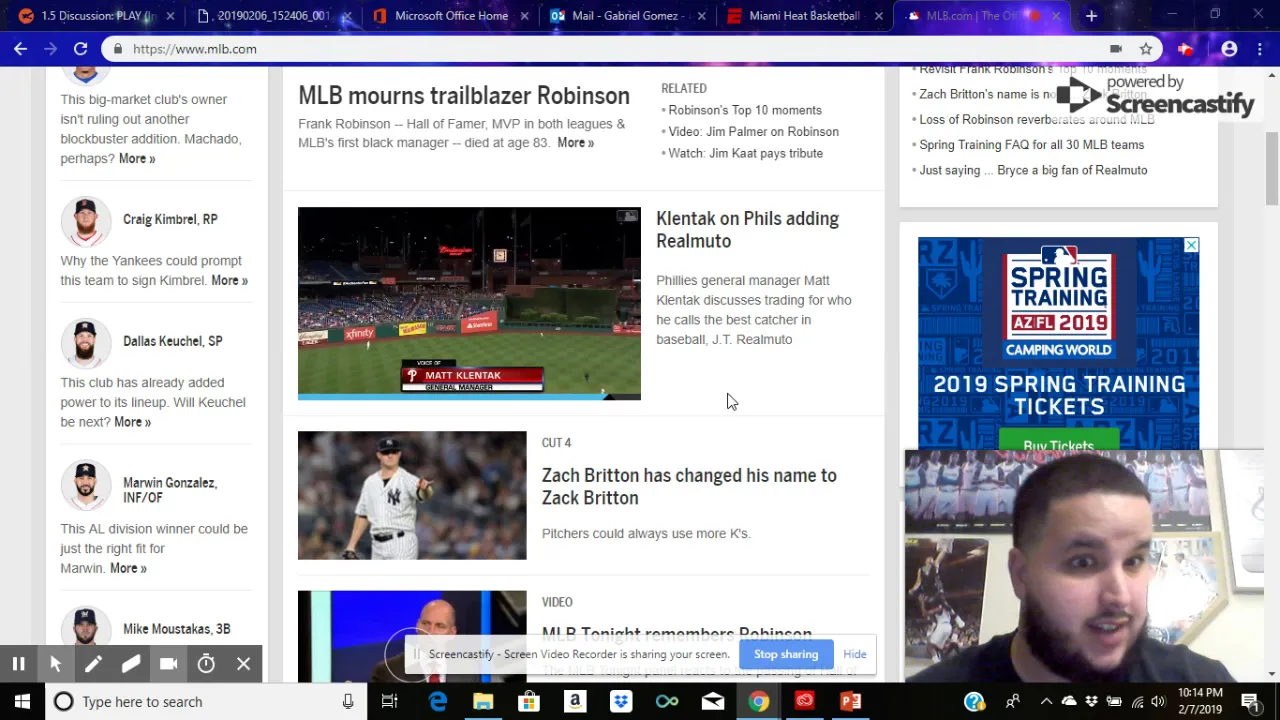Open Mike Moustakas, 3B player name
This screenshot has height=720, width=1280.
[176, 629]
